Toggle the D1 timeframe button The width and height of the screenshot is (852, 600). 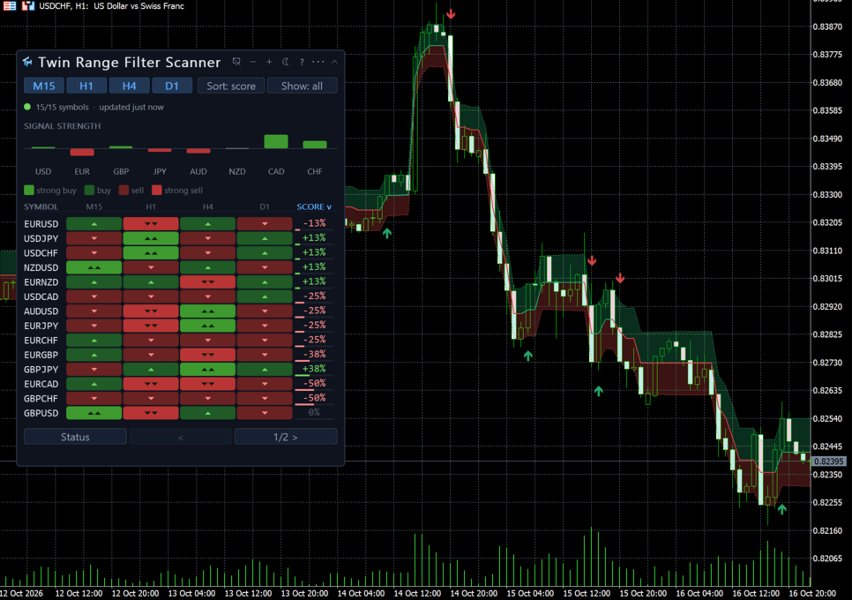click(x=172, y=86)
